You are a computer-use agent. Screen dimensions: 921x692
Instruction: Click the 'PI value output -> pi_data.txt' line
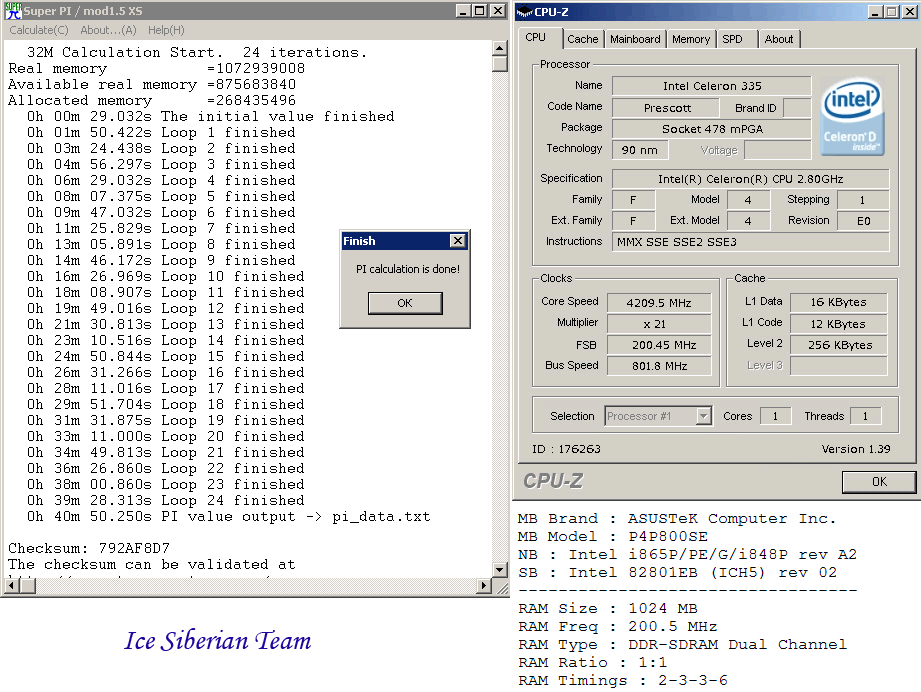tap(228, 517)
